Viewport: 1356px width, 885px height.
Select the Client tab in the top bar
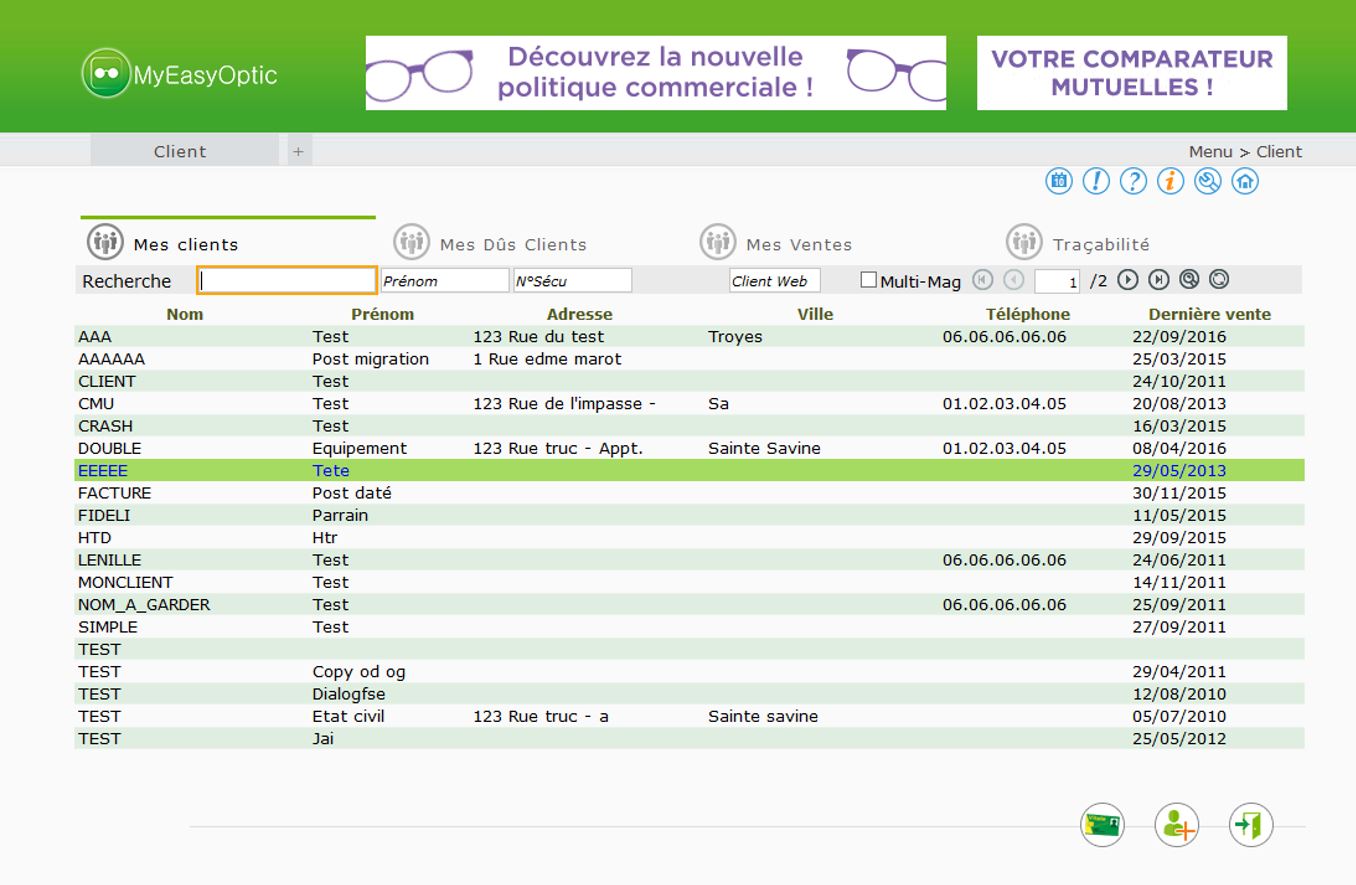tap(184, 151)
